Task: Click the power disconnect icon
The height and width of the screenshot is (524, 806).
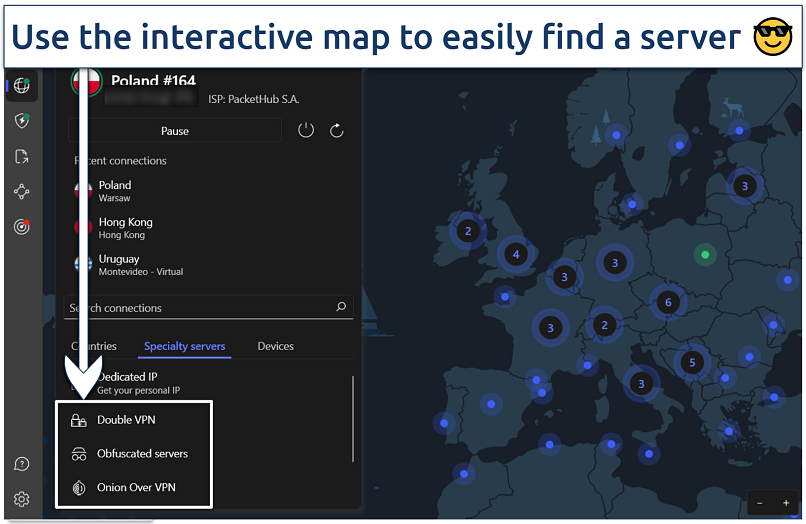Action: (306, 130)
